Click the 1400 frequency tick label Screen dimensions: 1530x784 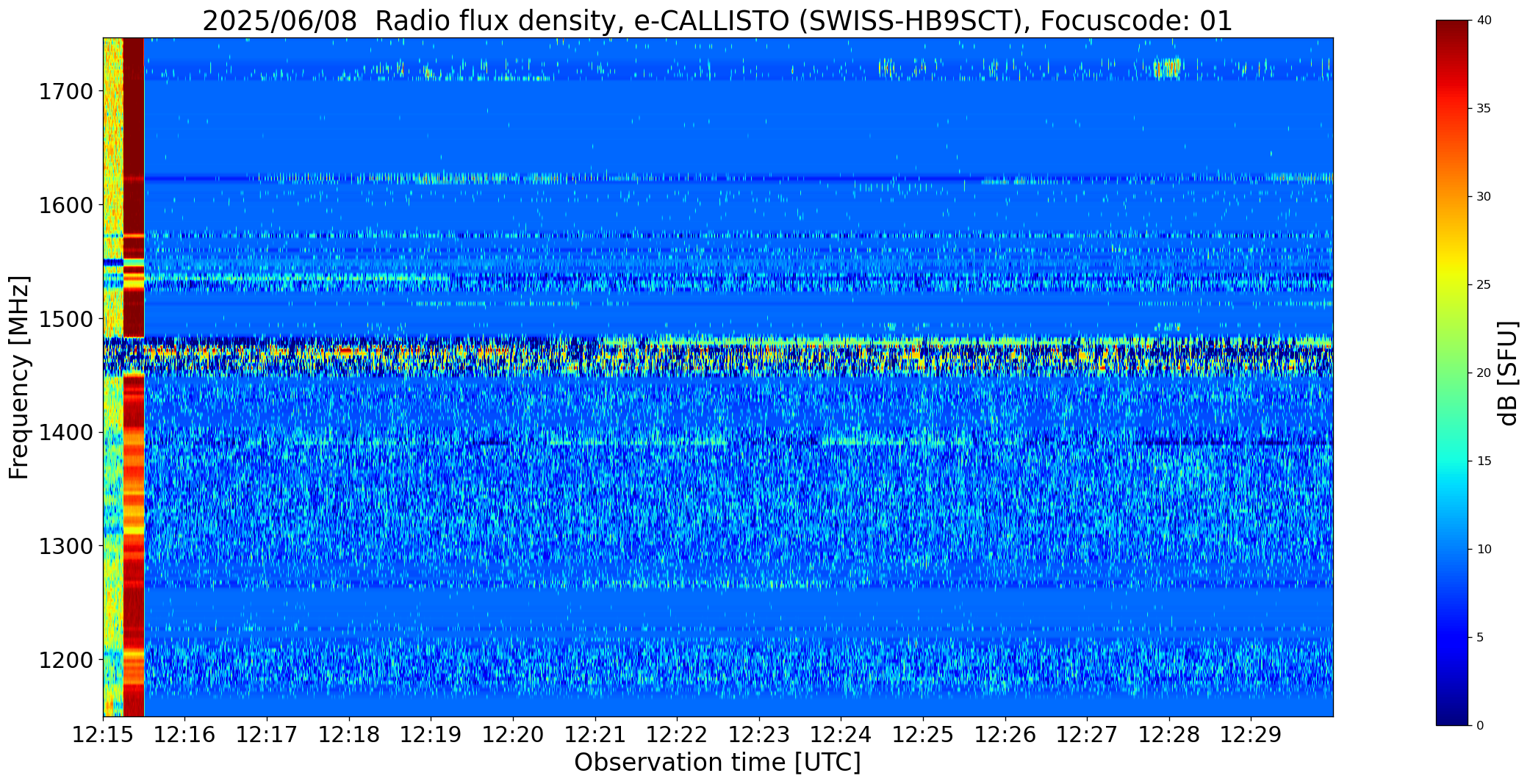click(65, 433)
